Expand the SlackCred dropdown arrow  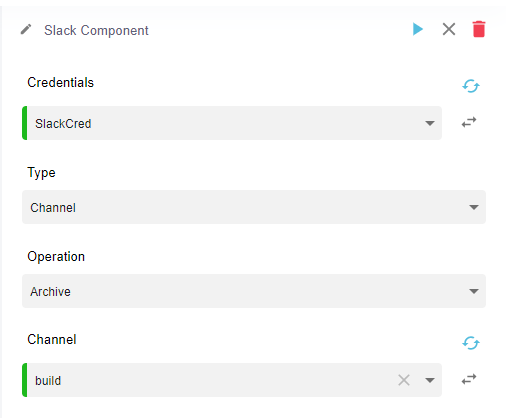pyautogui.click(x=430, y=123)
